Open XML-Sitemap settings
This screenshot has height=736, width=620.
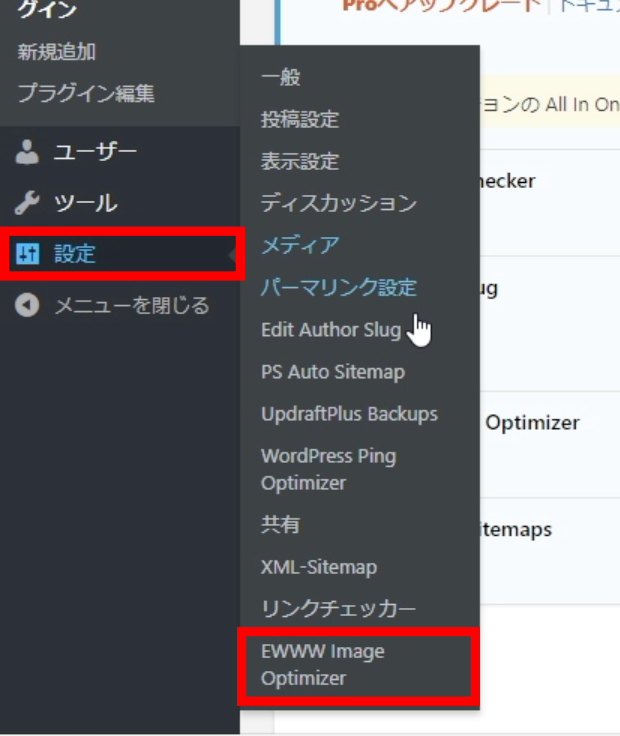(319, 567)
